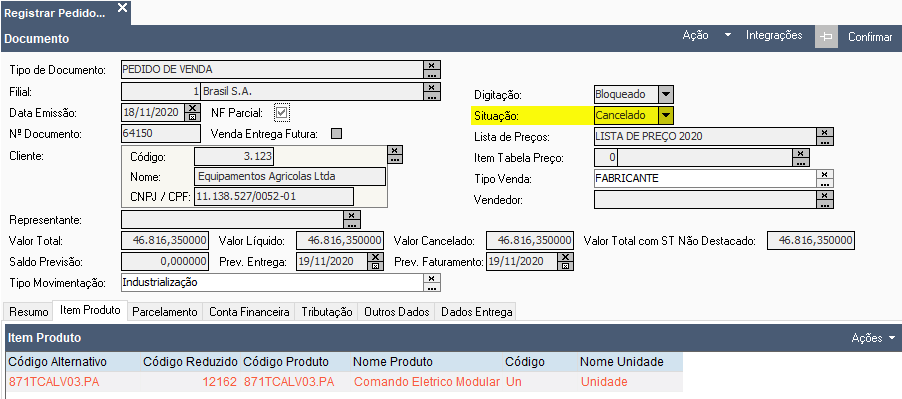Click the Tipo Movimentação Industrialização field

click(x=272, y=282)
